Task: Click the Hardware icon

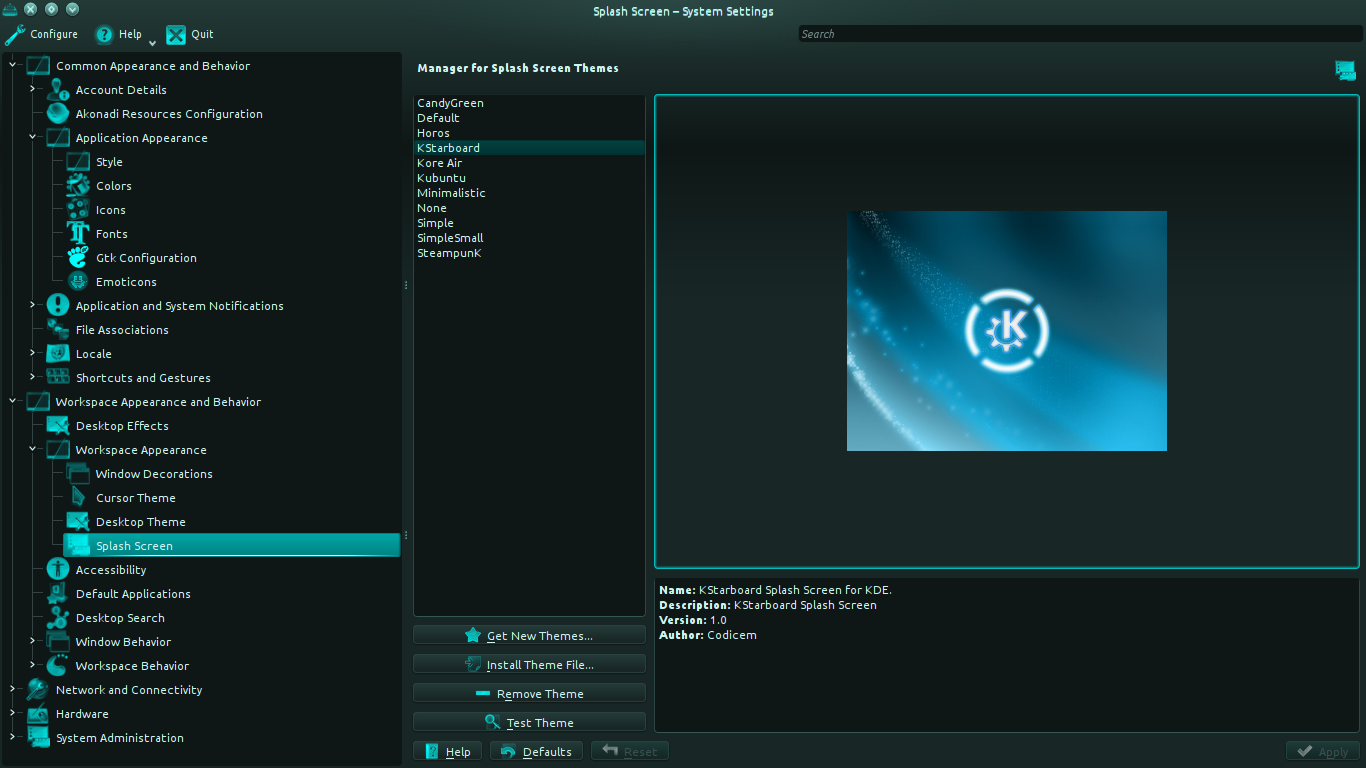Action: [x=38, y=714]
